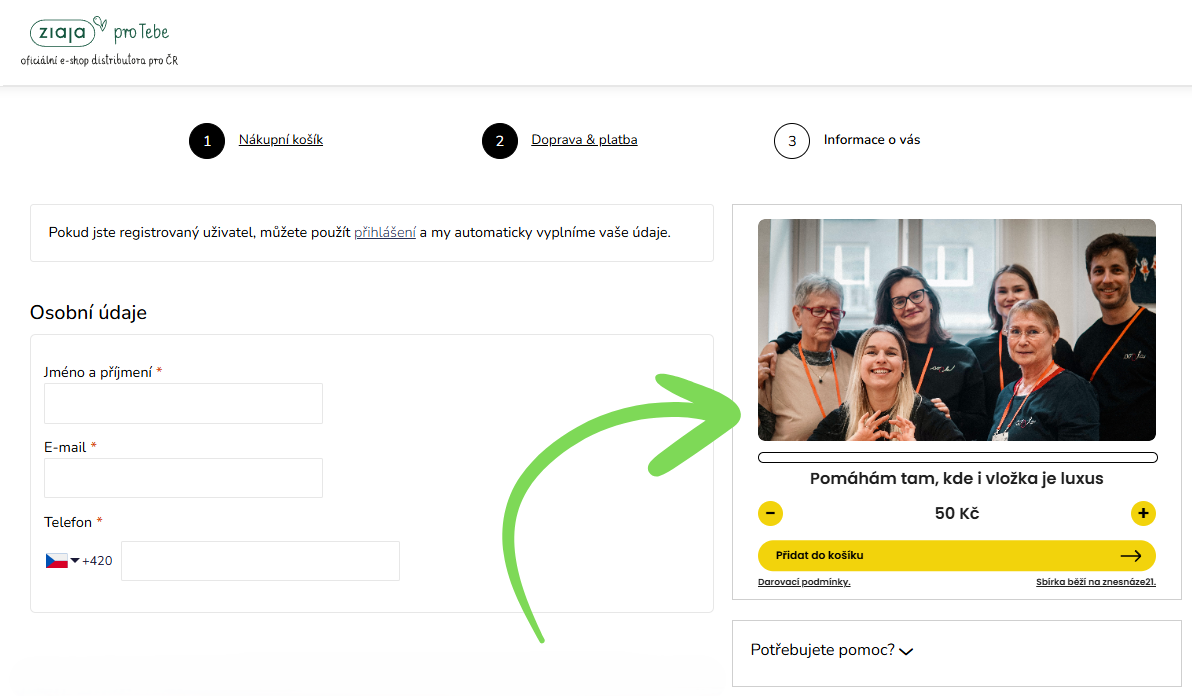Add donation via Přidat do košíku
The height and width of the screenshot is (696, 1192).
pyautogui.click(x=956, y=555)
